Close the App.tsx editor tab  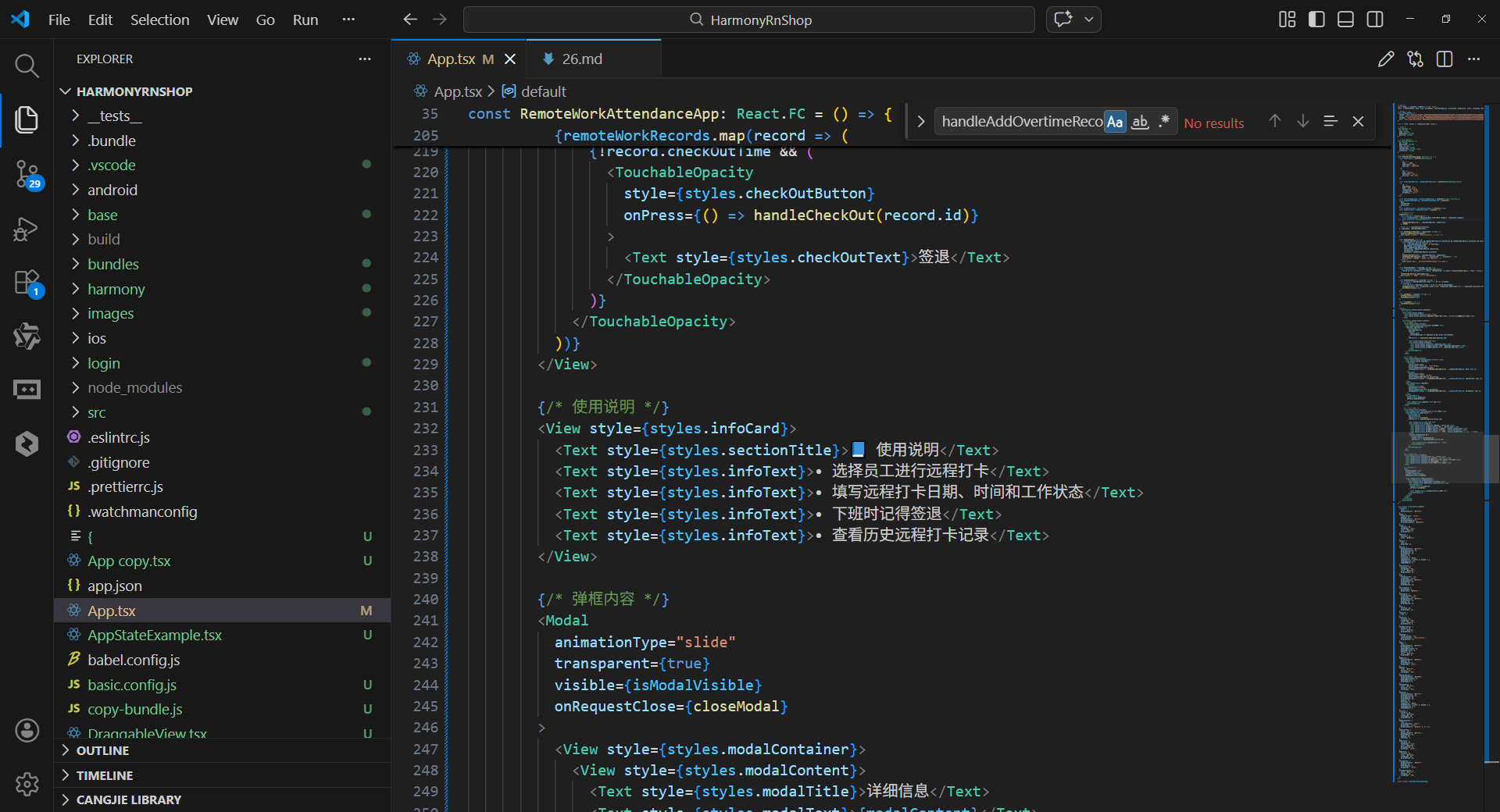coord(510,59)
